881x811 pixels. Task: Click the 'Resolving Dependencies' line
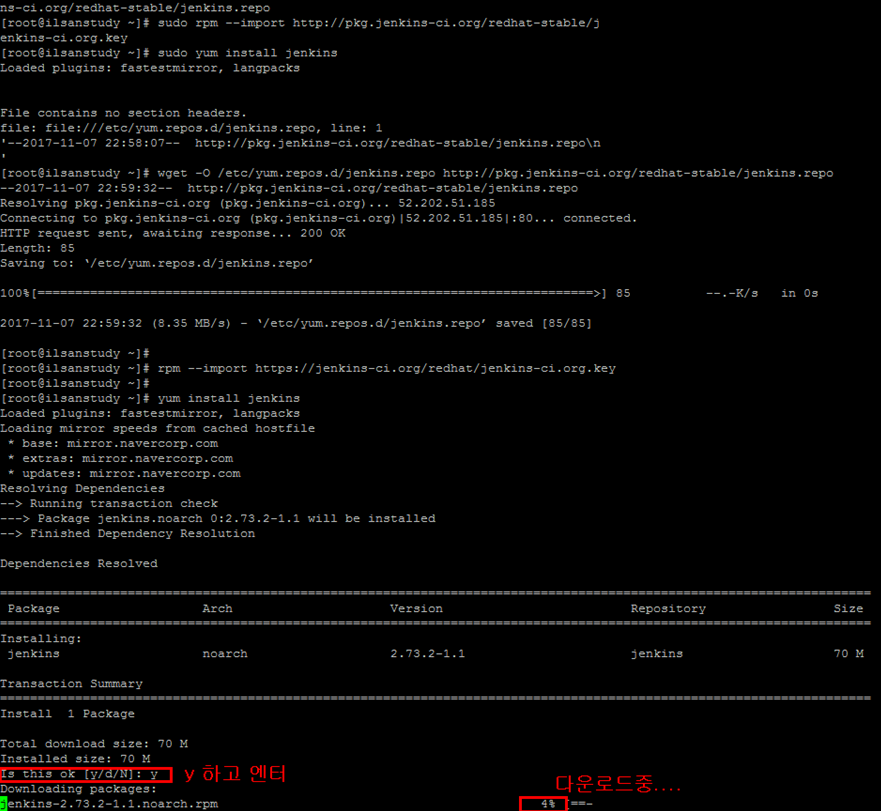pos(83,488)
